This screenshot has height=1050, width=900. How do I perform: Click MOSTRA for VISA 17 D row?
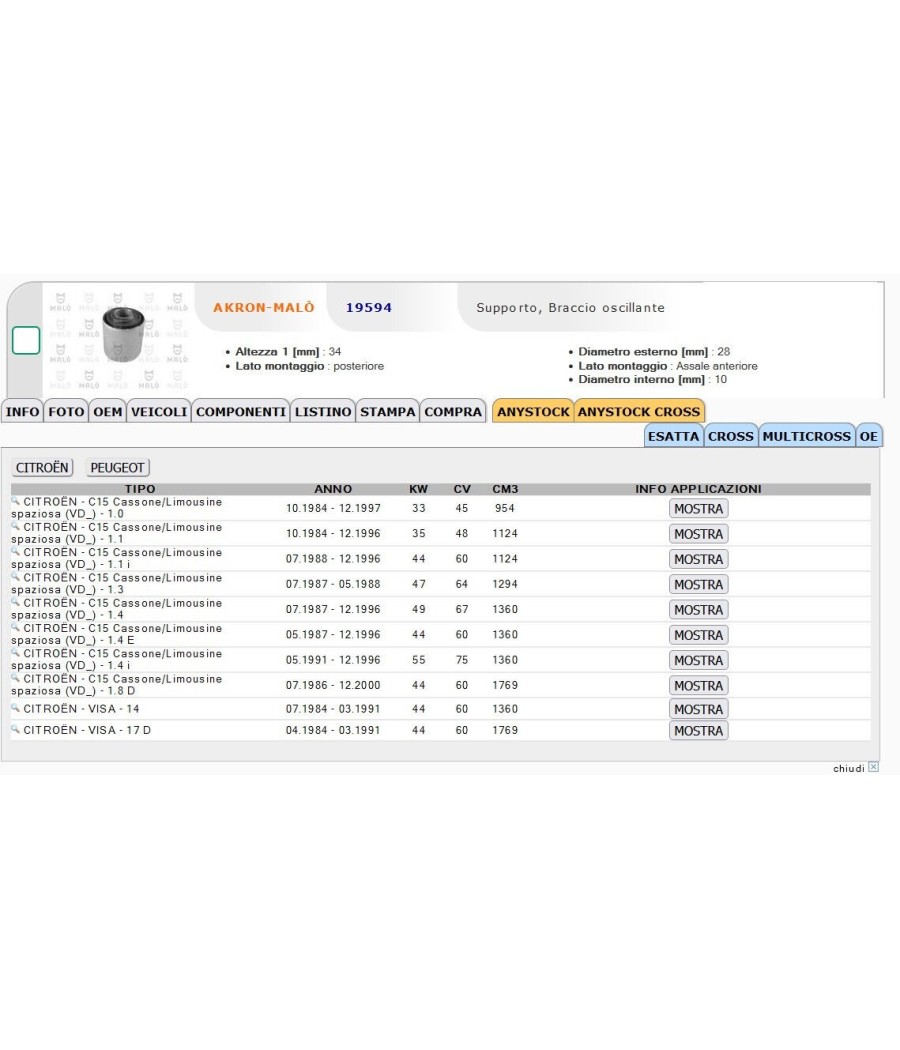tap(698, 731)
